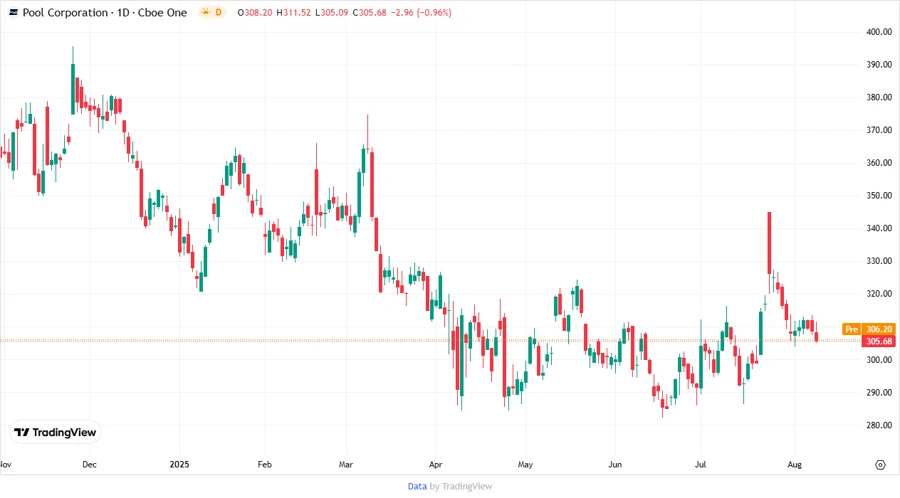
Task: Click the 290.00 price axis label
Action: point(879,392)
